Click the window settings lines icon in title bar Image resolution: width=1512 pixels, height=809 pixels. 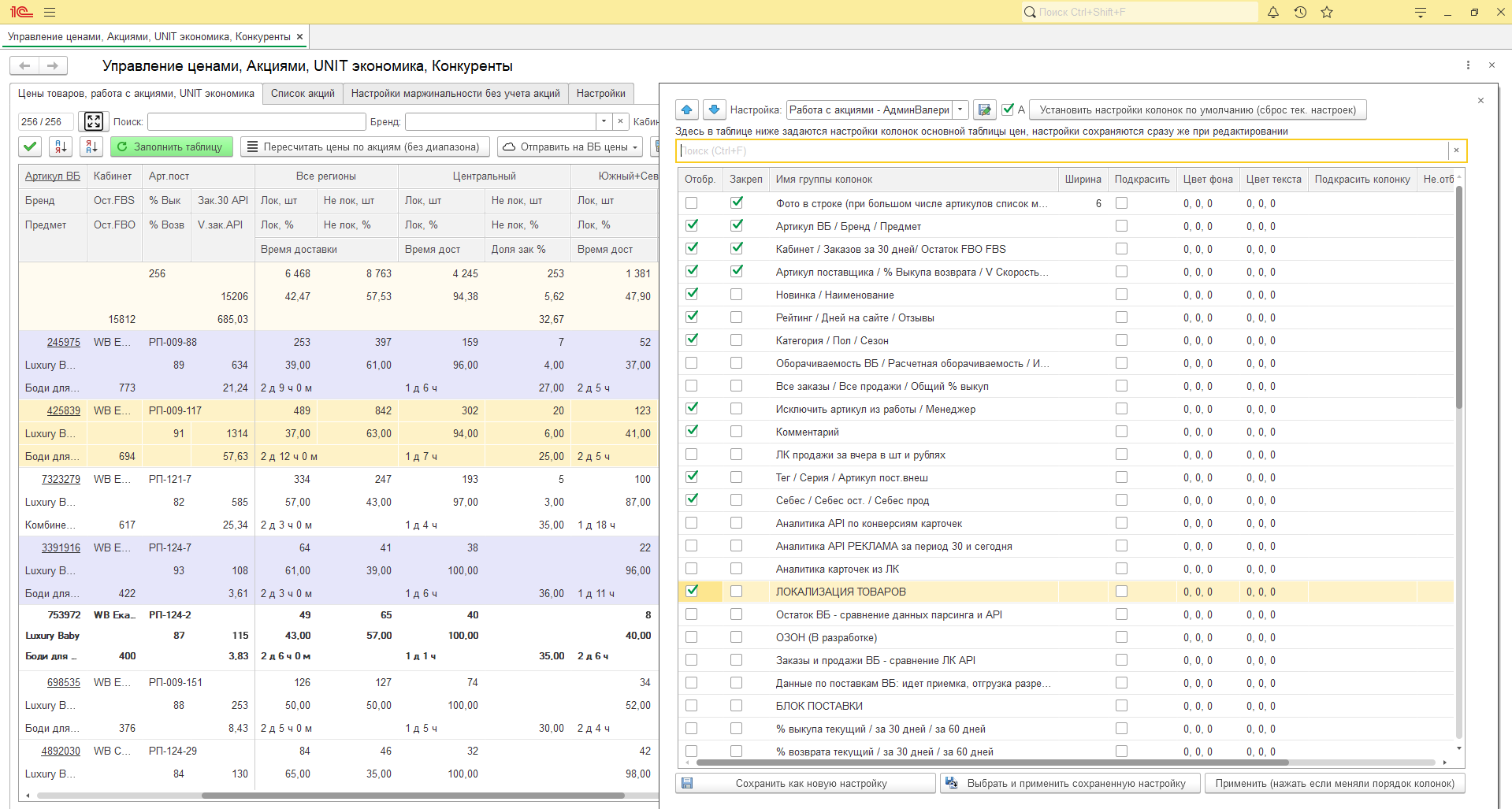tap(1421, 13)
